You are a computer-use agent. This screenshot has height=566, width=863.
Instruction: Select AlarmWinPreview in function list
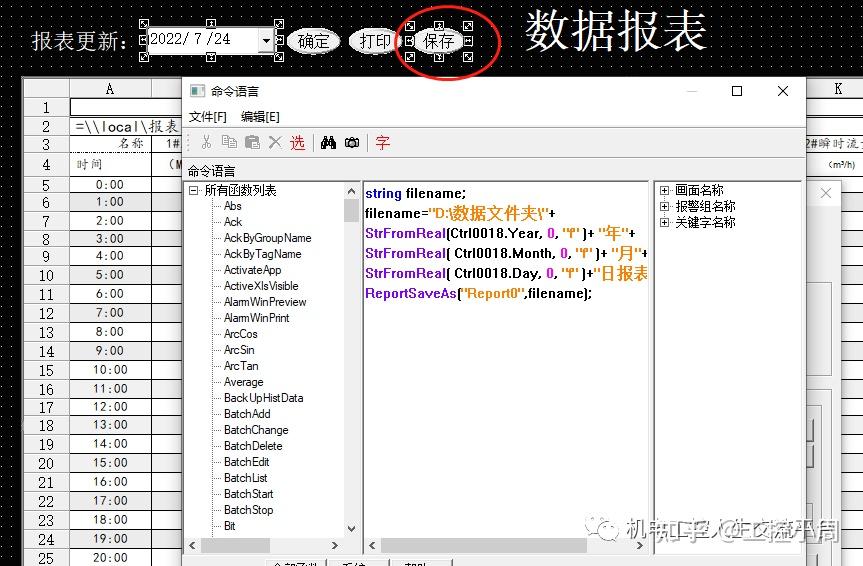point(265,302)
